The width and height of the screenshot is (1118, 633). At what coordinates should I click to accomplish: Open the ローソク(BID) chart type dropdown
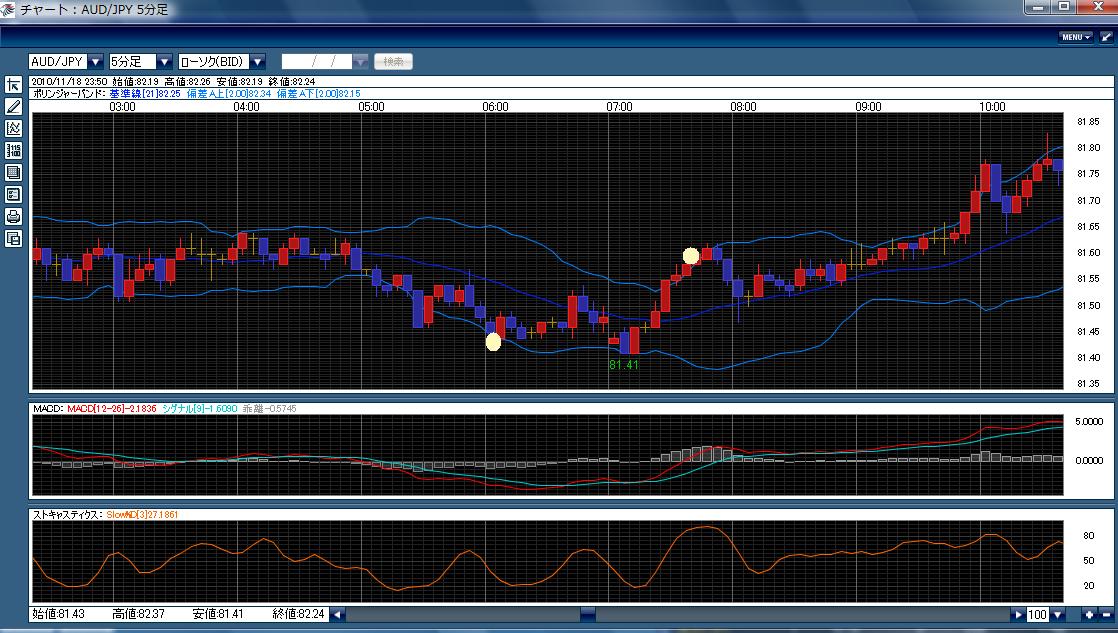click(x=257, y=62)
